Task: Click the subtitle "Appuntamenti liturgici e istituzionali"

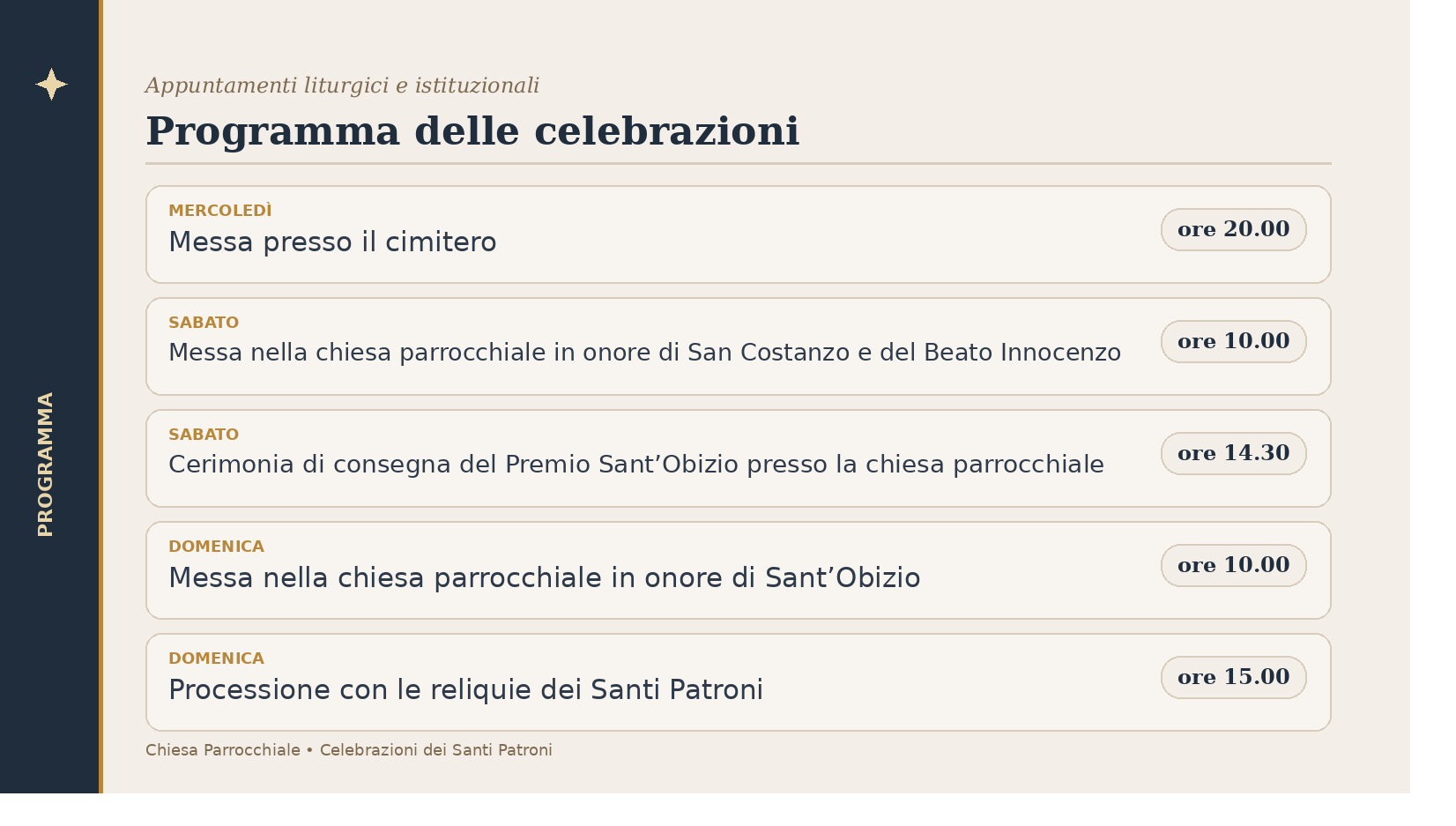Action: [342, 86]
